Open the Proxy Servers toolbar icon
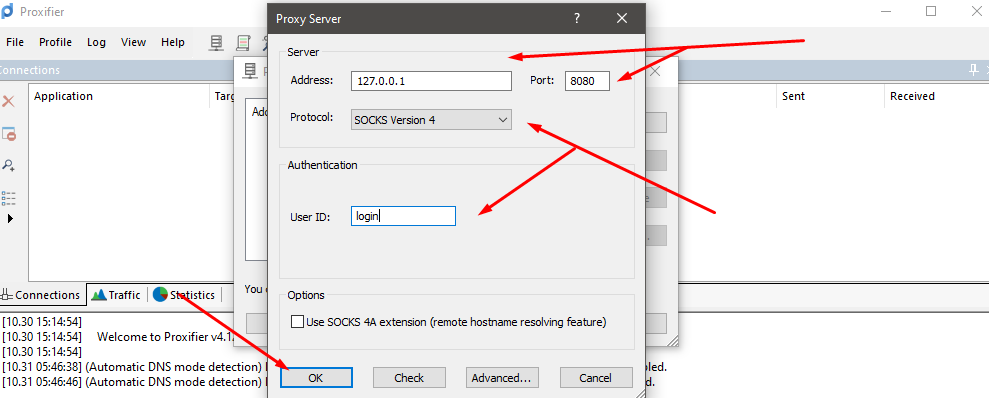Image resolution: width=989 pixels, height=398 pixels. 216,42
